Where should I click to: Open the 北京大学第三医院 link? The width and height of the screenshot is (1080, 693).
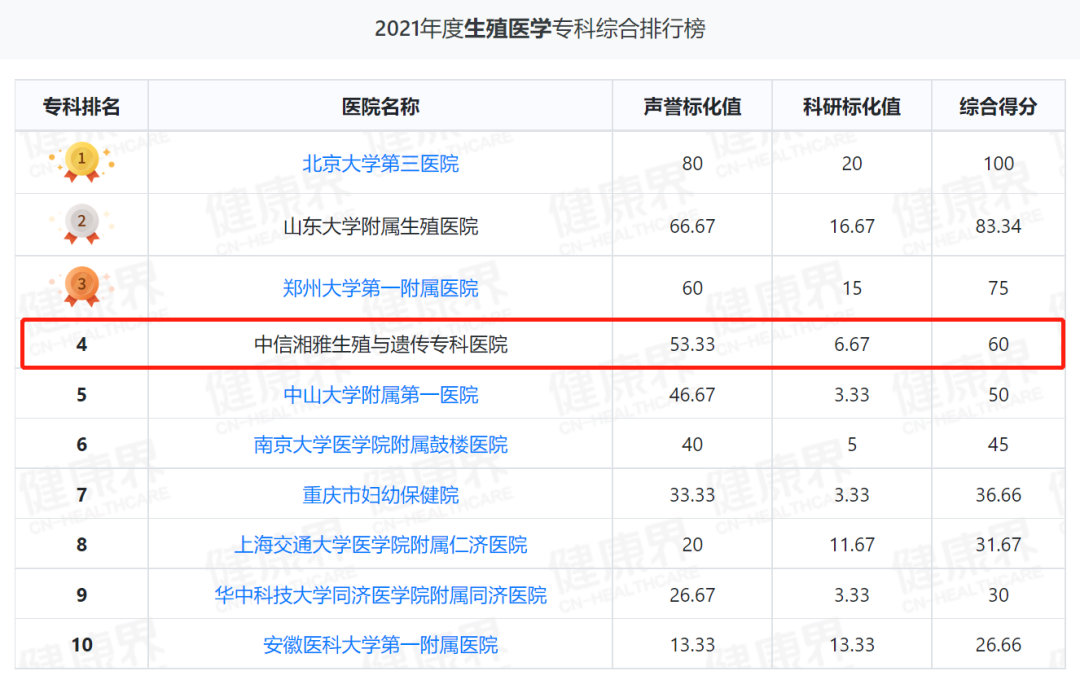pos(380,163)
